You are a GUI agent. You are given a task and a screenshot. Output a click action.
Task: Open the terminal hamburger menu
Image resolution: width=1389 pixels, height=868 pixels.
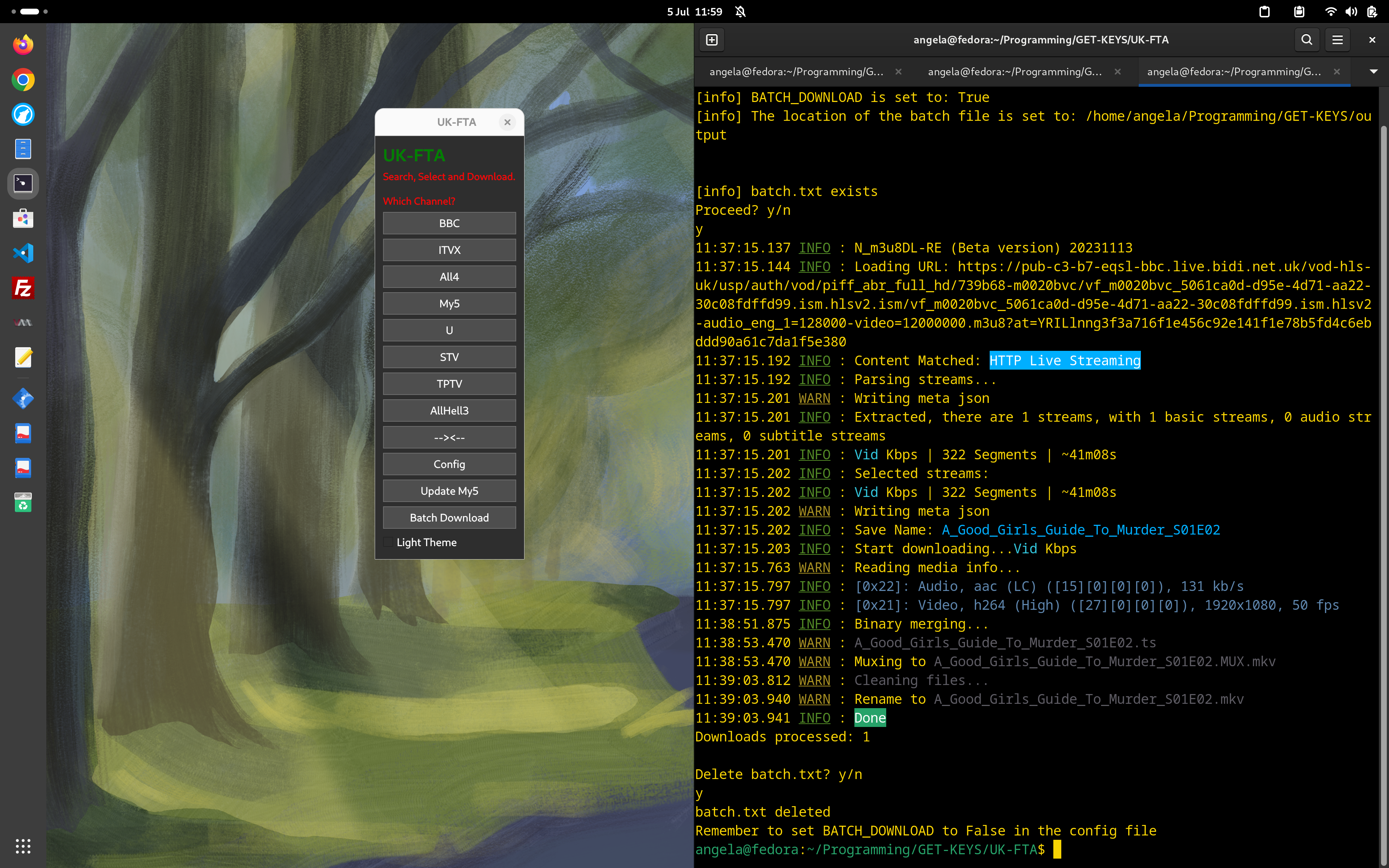(x=1337, y=40)
